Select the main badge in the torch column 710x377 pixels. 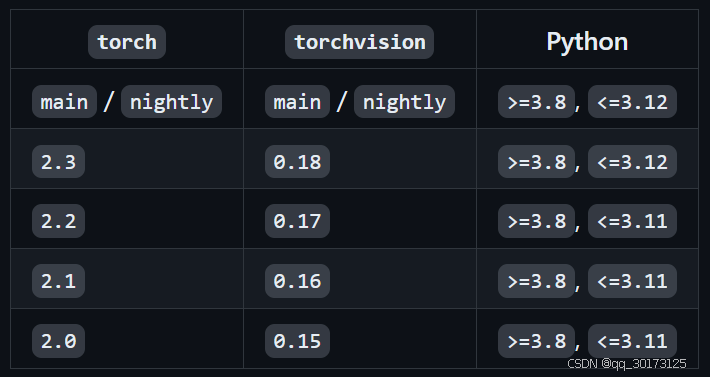pos(64,102)
